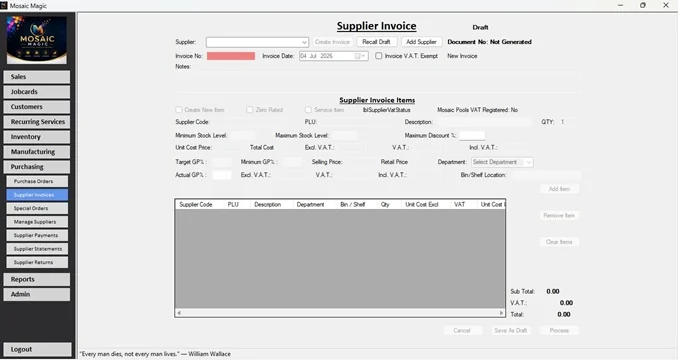Click the Add Item button

click(x=559, y=189)
